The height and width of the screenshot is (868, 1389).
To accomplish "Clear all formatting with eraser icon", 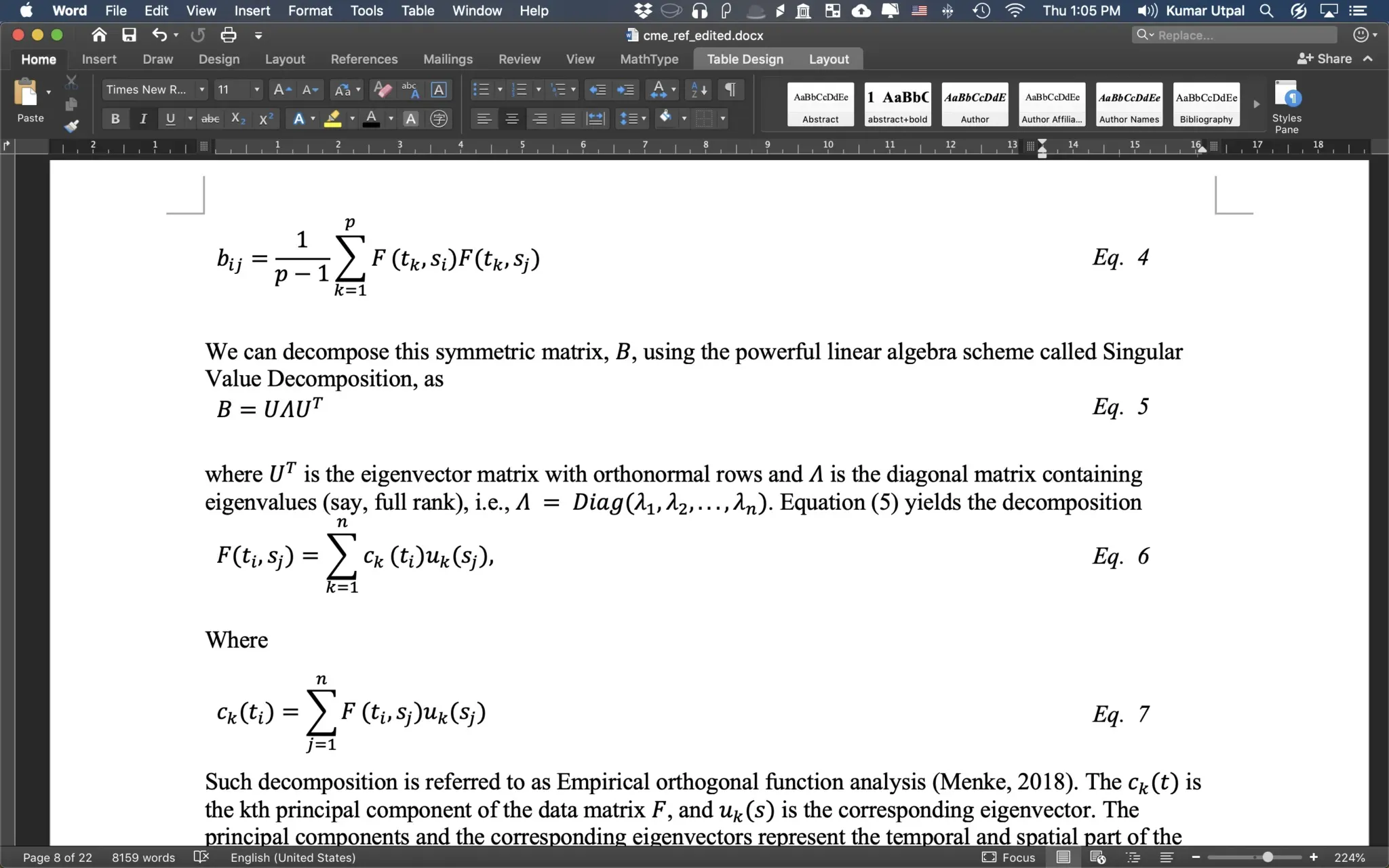I will [383, 90].
